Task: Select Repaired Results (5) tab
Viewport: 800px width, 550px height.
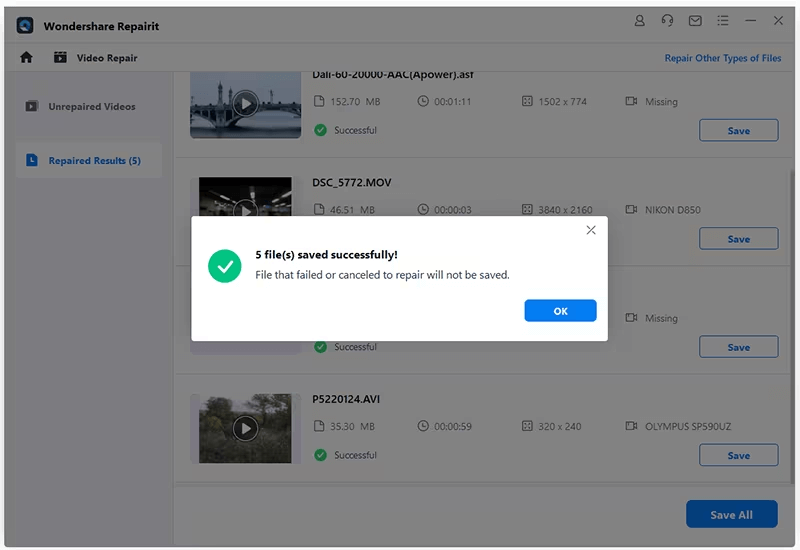Action: point(94,160)
